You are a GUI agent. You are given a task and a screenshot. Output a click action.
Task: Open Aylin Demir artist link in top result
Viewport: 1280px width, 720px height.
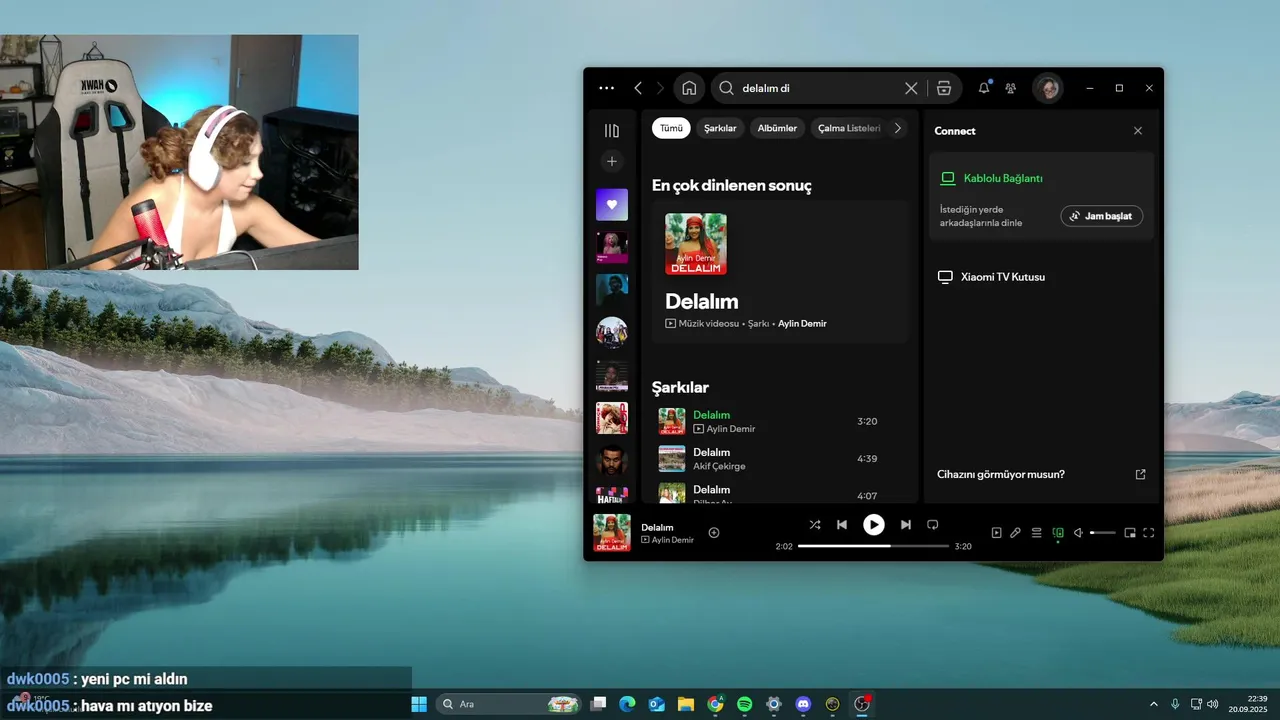pos(802,324)
